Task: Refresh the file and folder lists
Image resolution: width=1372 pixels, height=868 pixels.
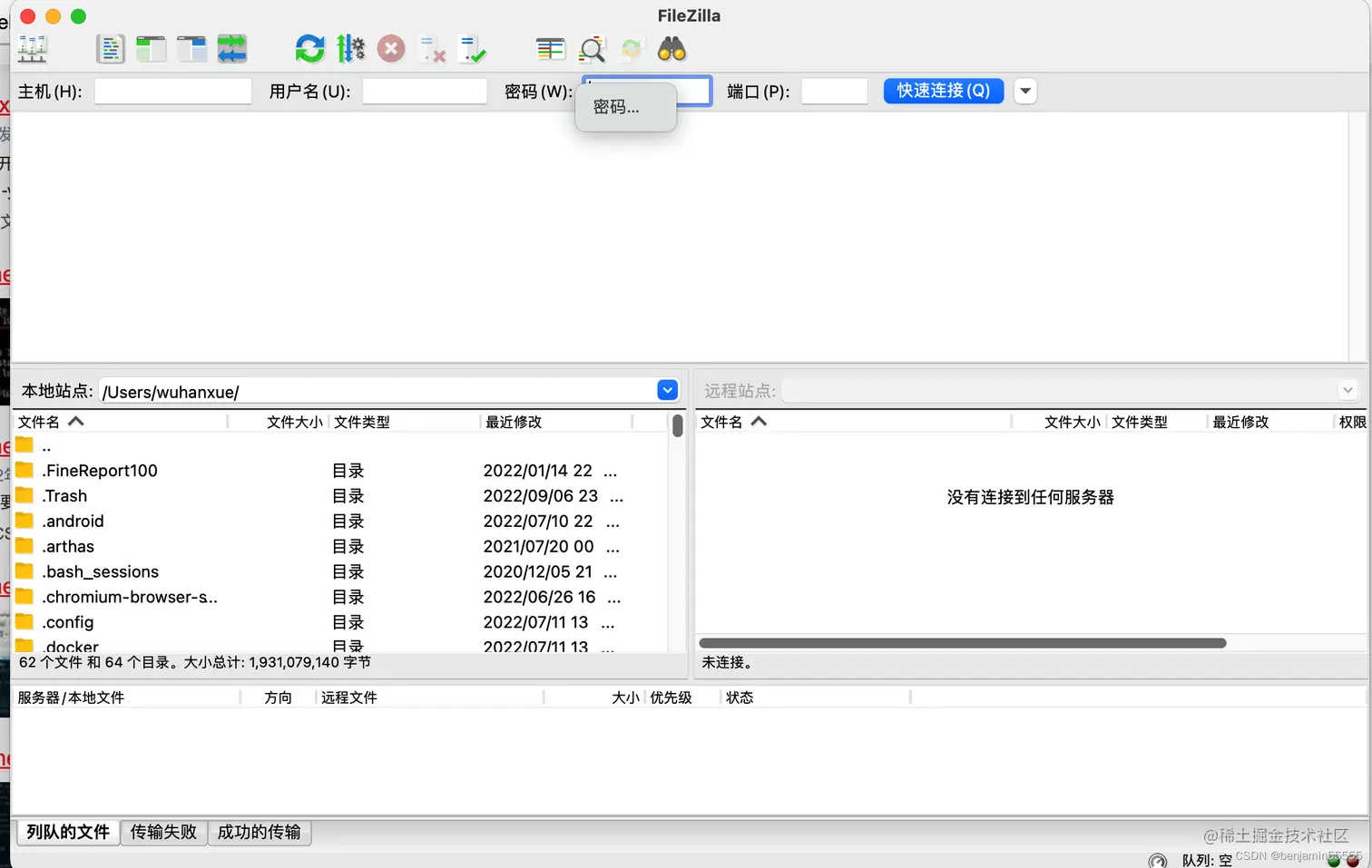Action: coord(310,49)
